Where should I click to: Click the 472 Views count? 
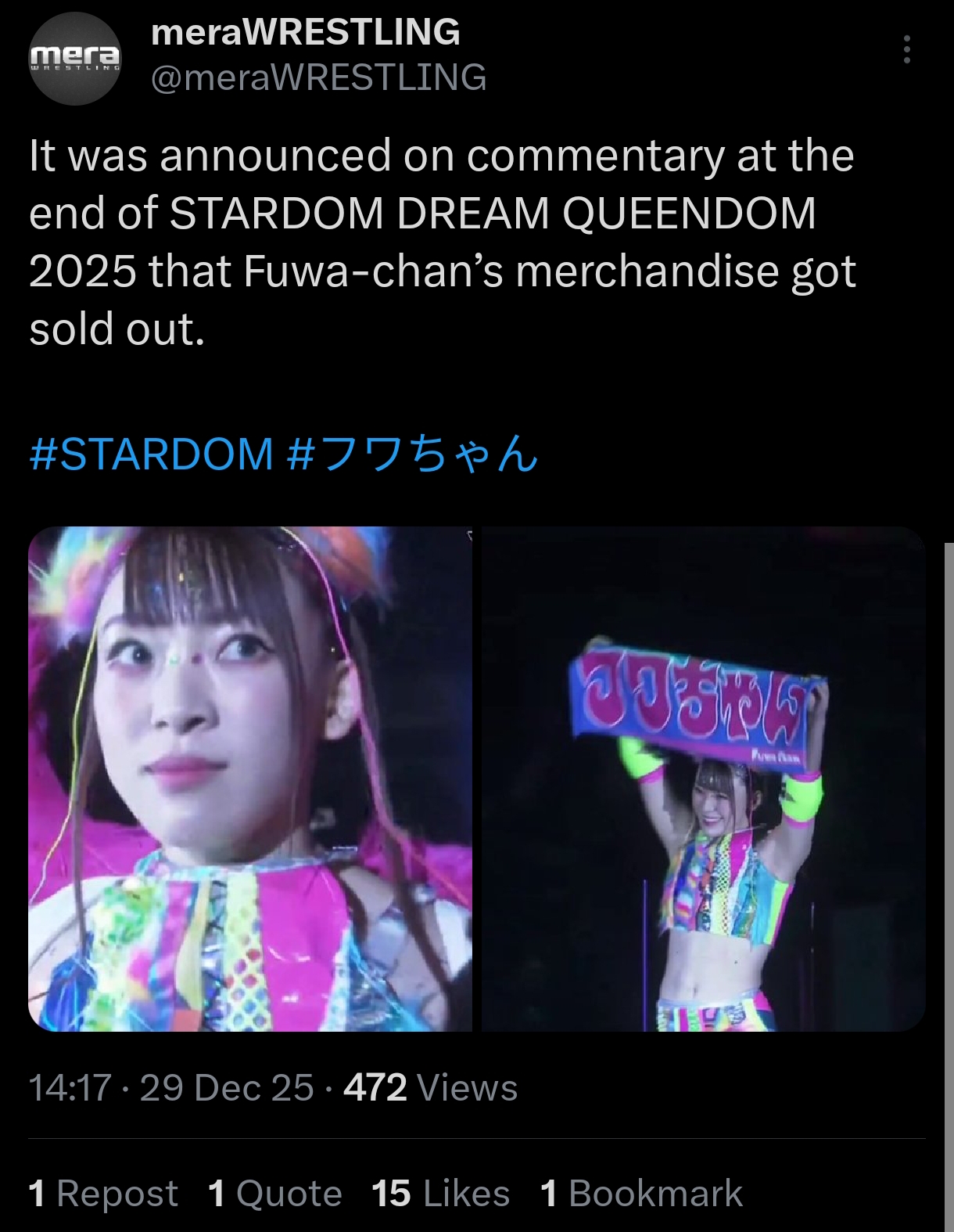click(430, 1087)
